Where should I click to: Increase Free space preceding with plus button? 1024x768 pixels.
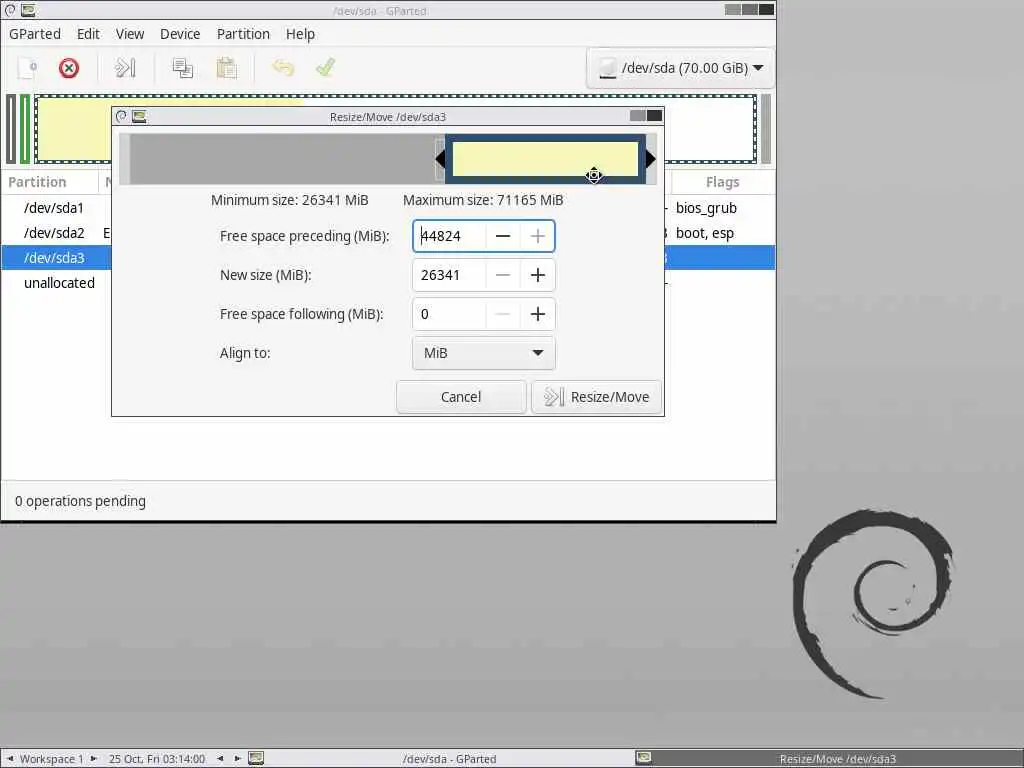pyautogui.click(x=537, y=236)
